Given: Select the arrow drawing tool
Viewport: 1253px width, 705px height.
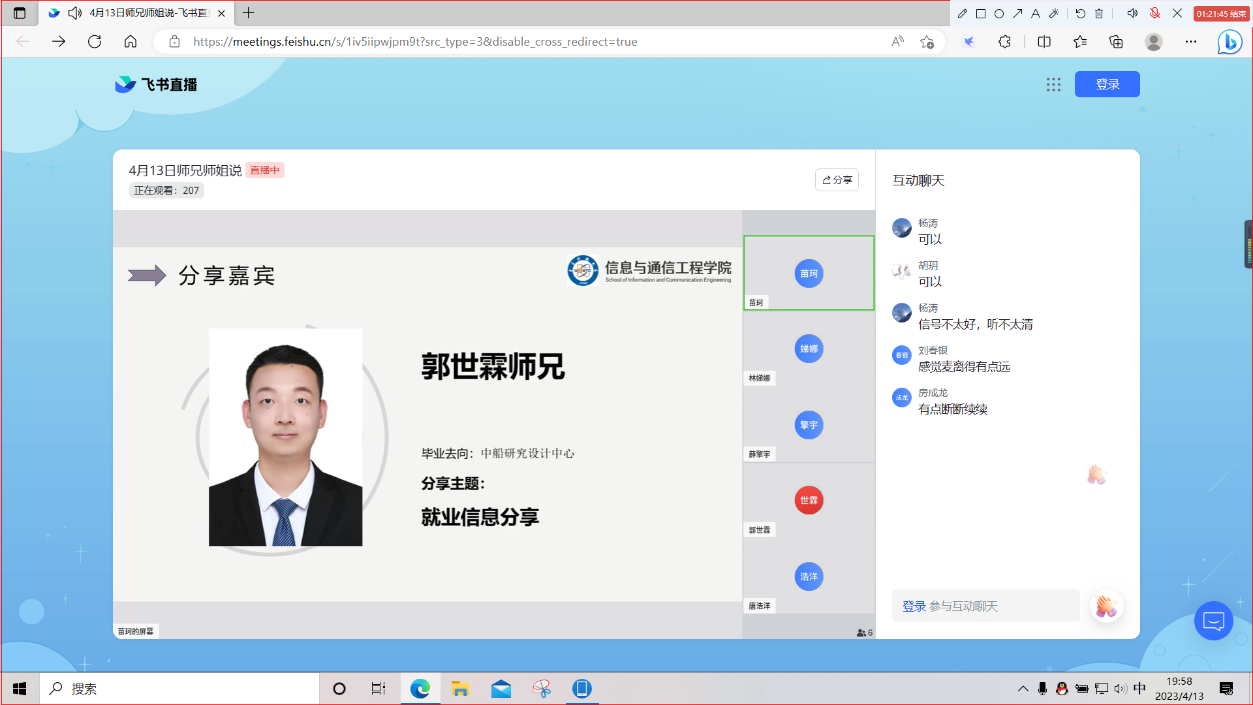Looking at the screenshot, I should coord(1017,13).
